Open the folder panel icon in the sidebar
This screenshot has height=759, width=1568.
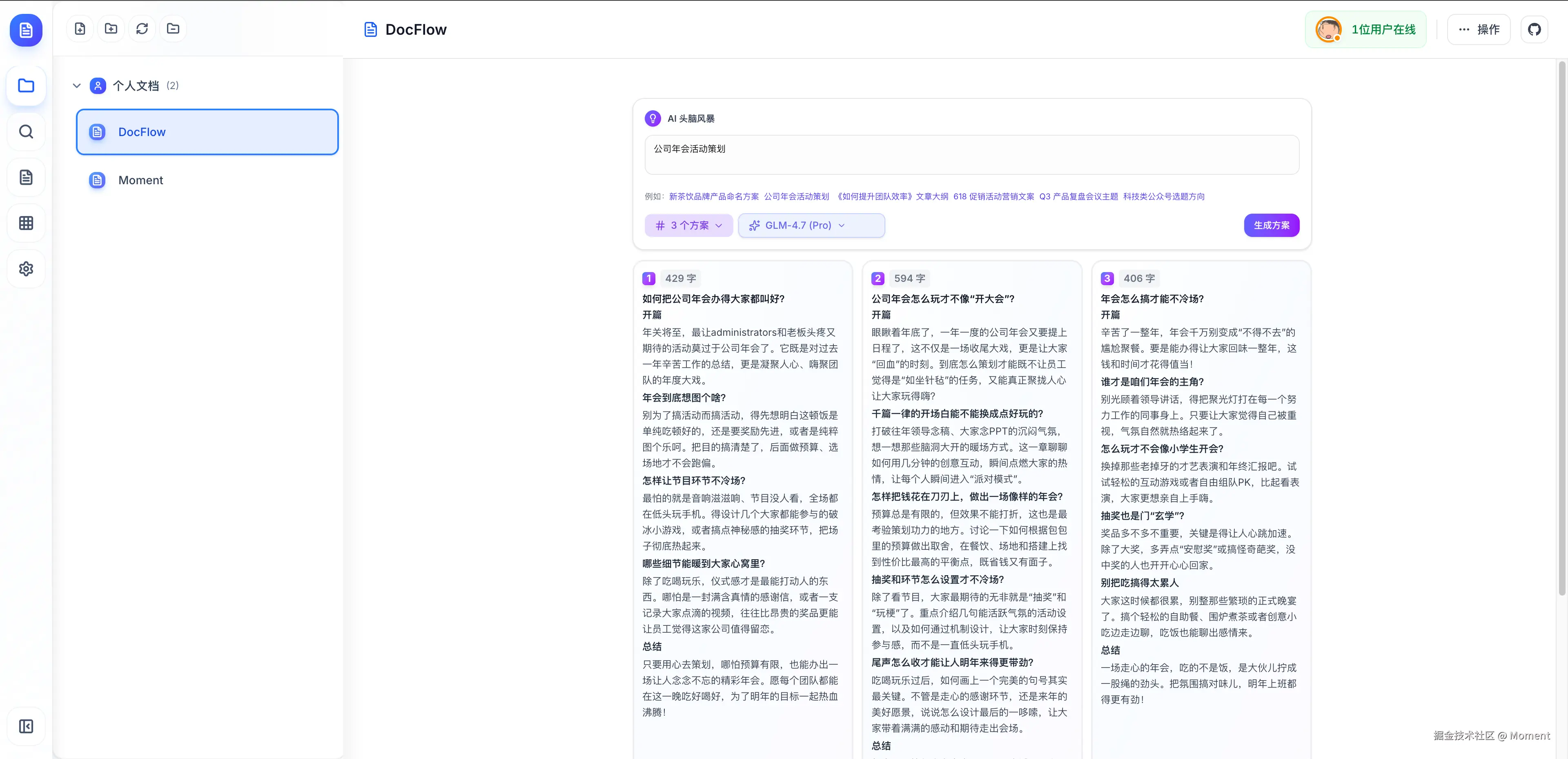(x=26, y=85)
